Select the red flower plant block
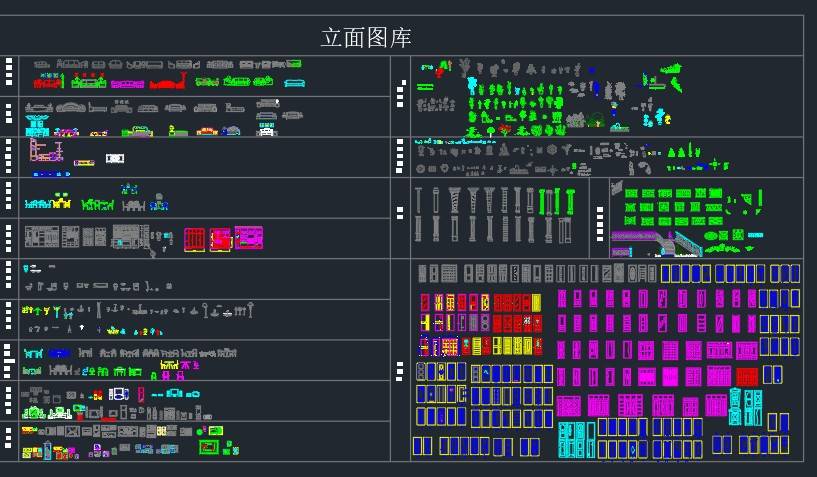Image resolution: width=817 pixels, height=477 pixels. (504, 129)
